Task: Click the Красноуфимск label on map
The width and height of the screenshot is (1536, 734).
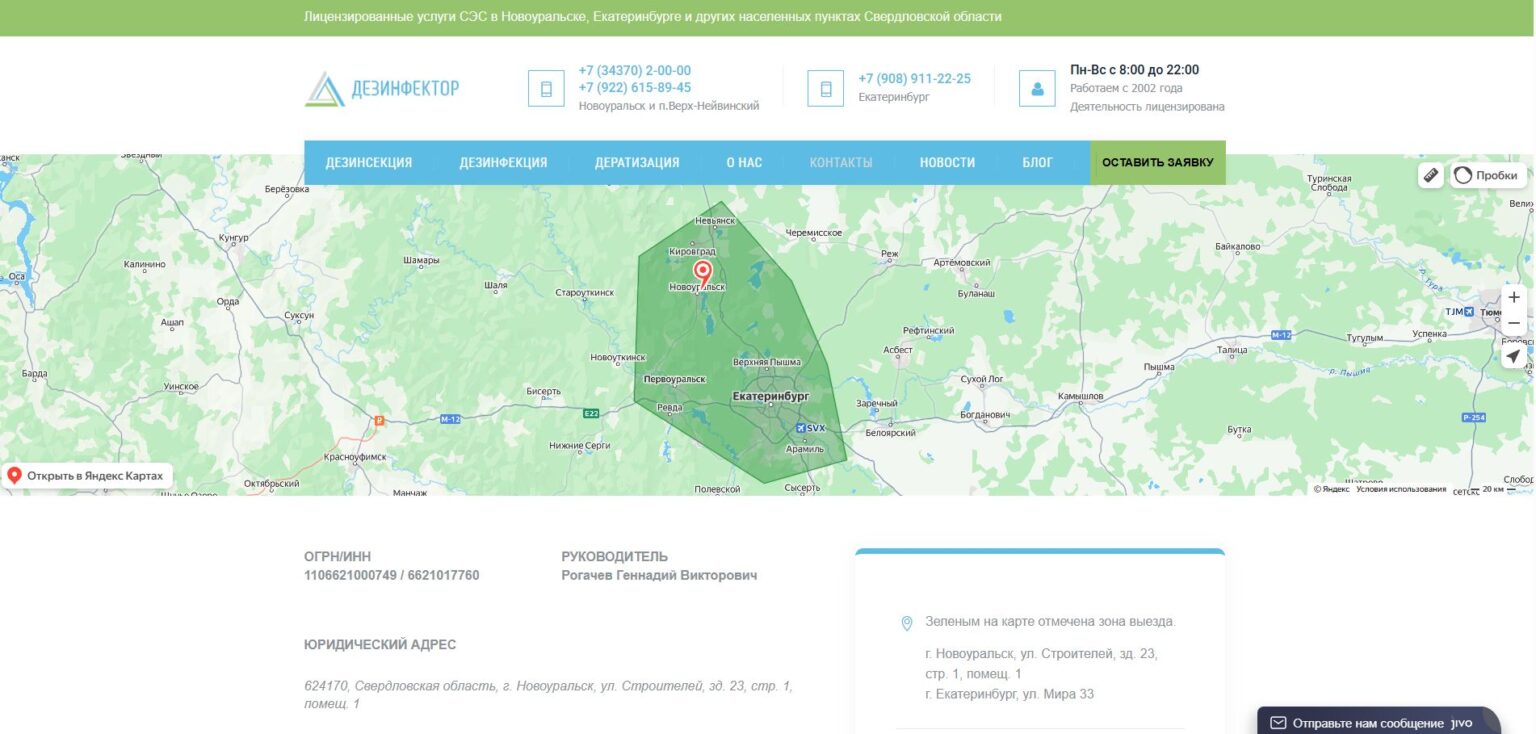Action: pos(356,456)
